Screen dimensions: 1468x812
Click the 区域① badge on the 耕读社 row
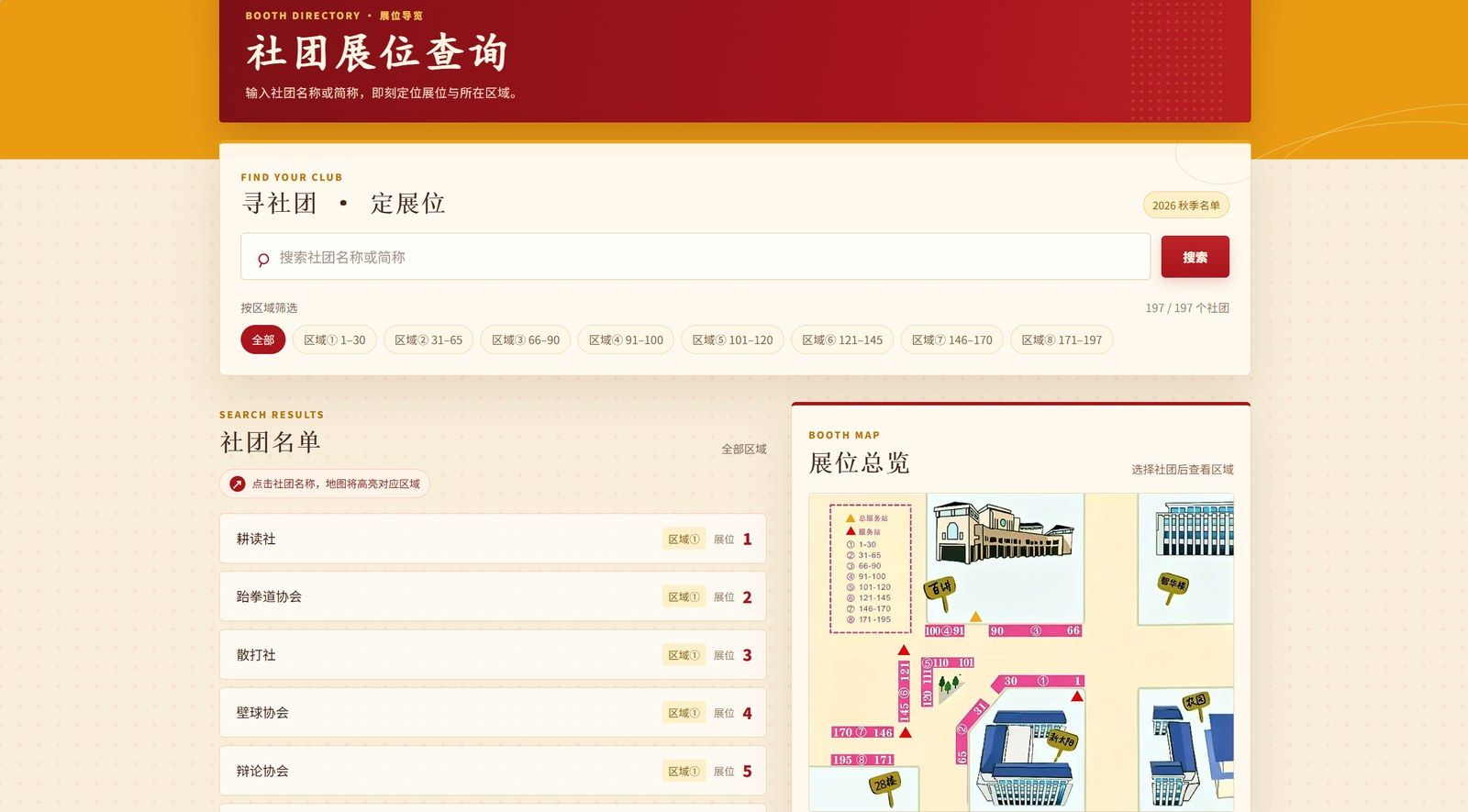point(684,539)
